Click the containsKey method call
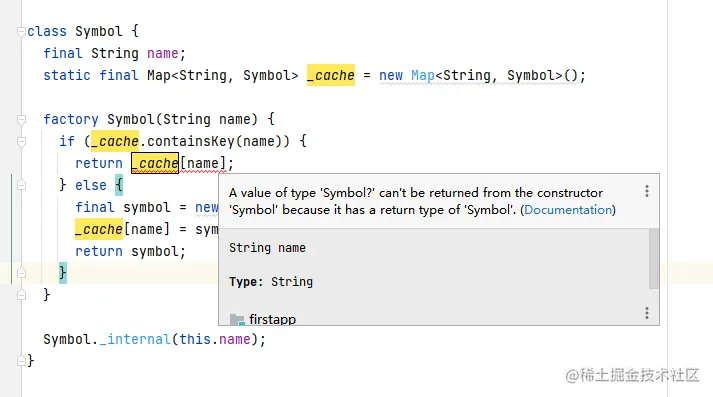The width and height of the screenshot is (713, 397). (191, 141)
